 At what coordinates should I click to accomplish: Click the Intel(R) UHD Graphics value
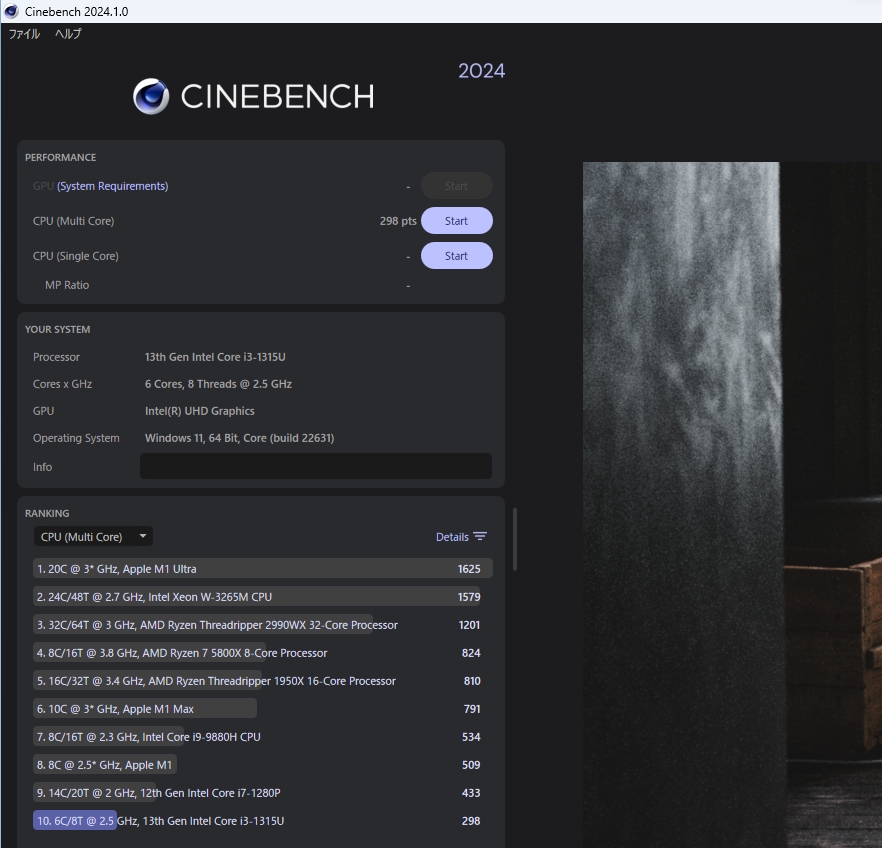coord(200,411)
